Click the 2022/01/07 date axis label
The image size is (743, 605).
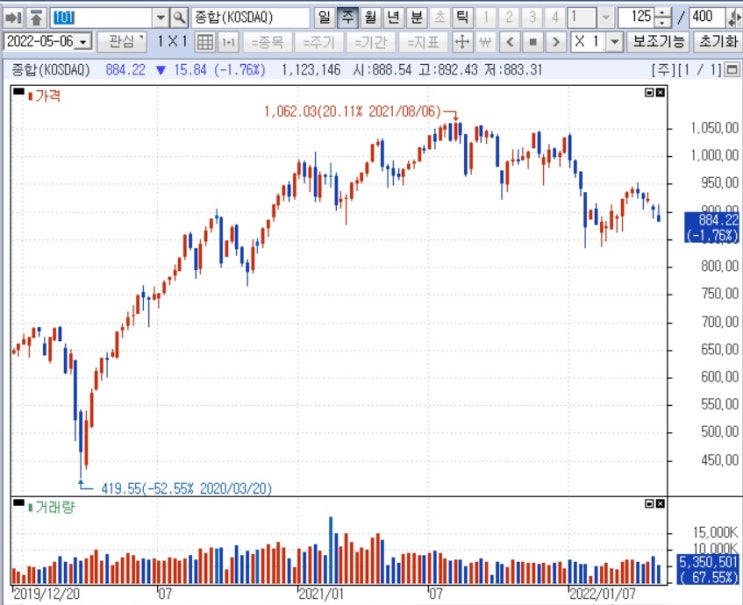[602, 594]
